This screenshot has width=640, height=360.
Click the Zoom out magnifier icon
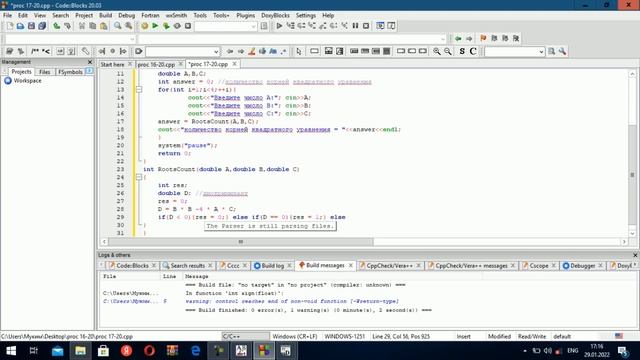[448, 51]
